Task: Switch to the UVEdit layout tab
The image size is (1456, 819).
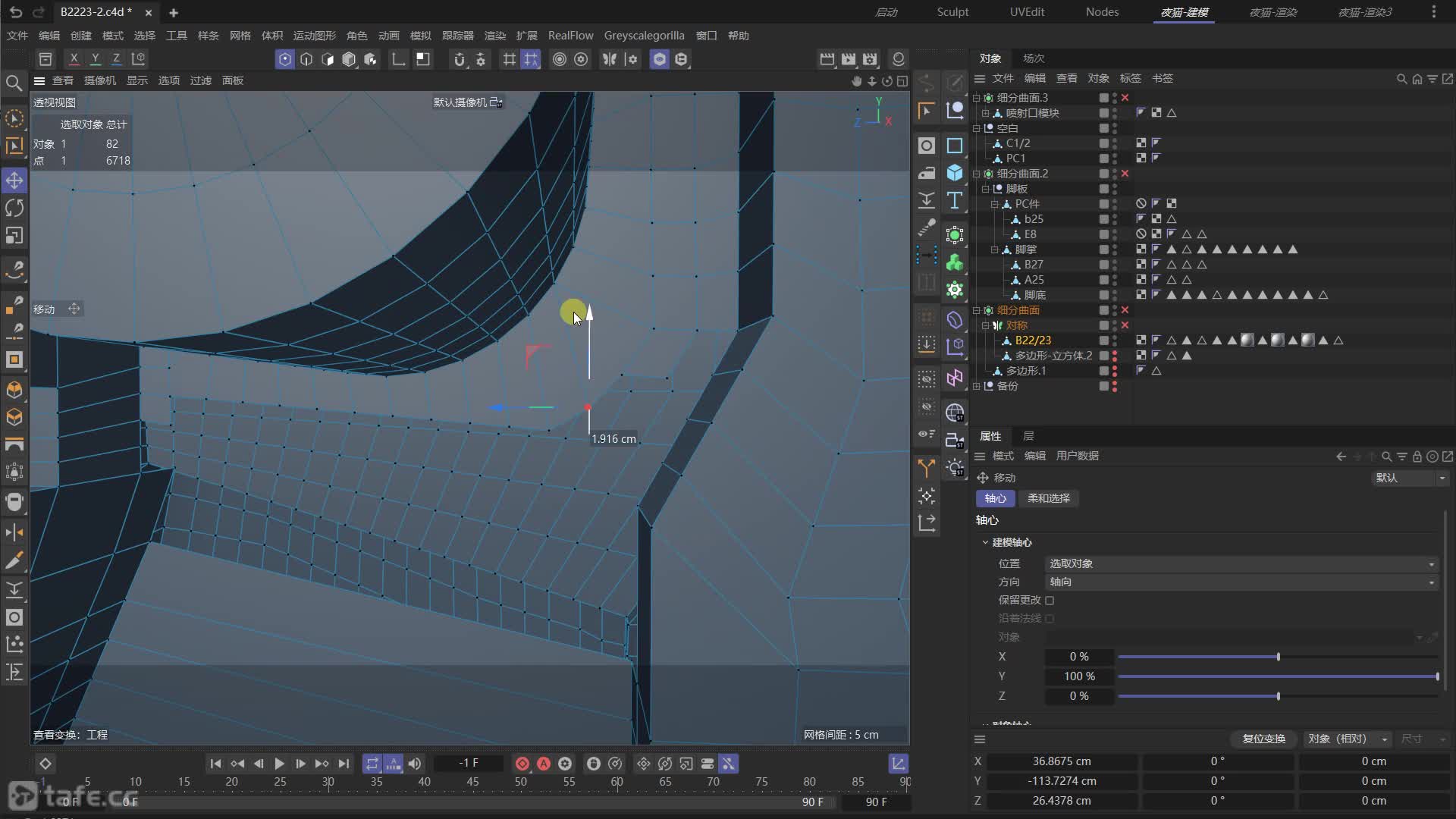Action: click(1027, 12)
